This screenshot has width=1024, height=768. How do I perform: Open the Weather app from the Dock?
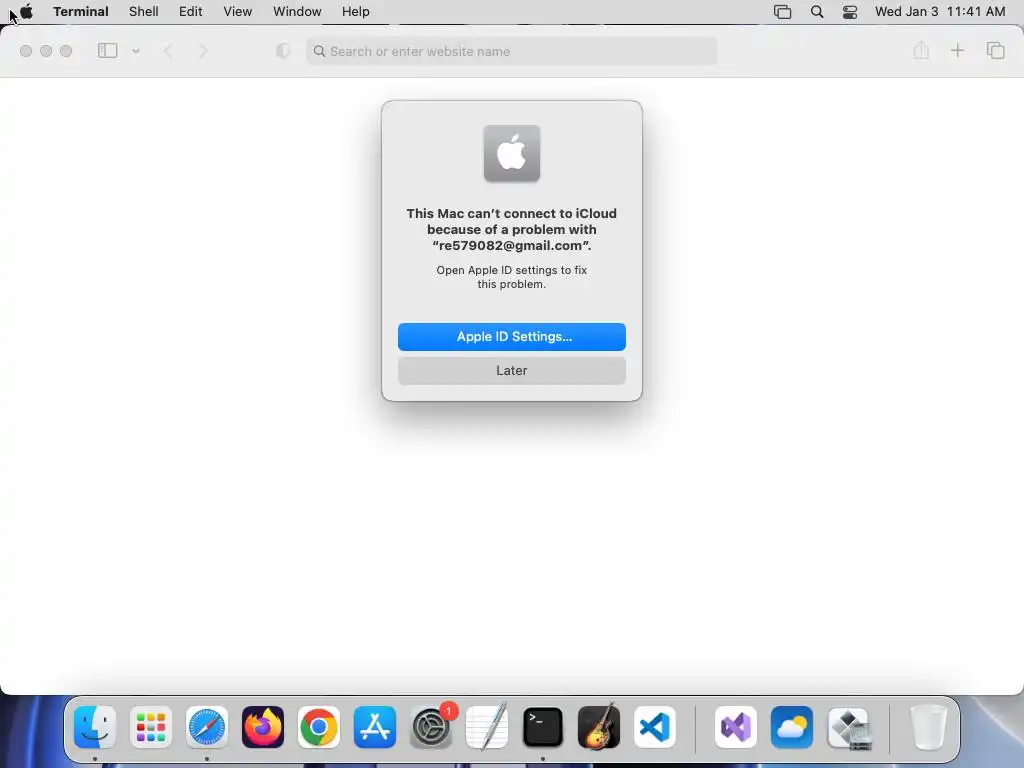point(792,727)
